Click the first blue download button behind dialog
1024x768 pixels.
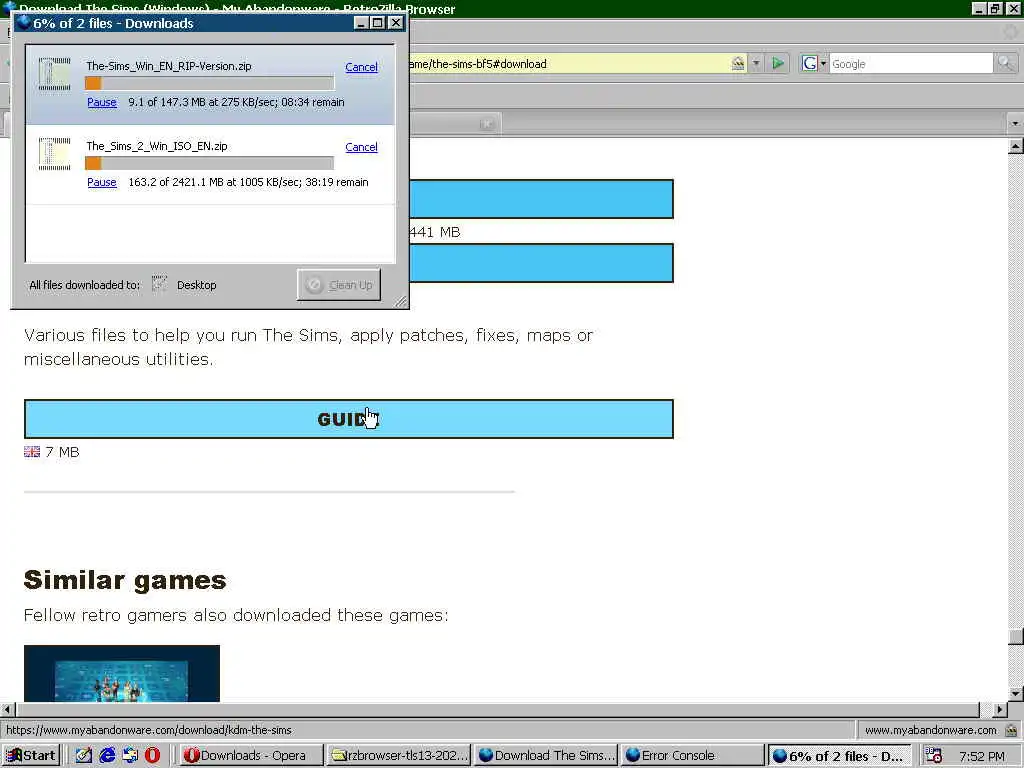tap(541, 199)
